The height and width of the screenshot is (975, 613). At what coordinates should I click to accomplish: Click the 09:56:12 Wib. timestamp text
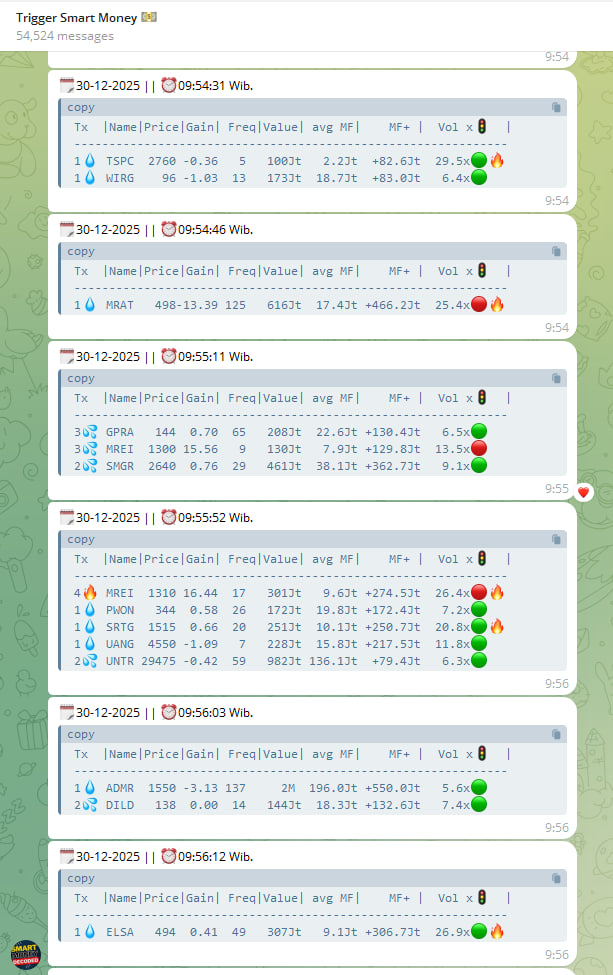pos(216,856)
